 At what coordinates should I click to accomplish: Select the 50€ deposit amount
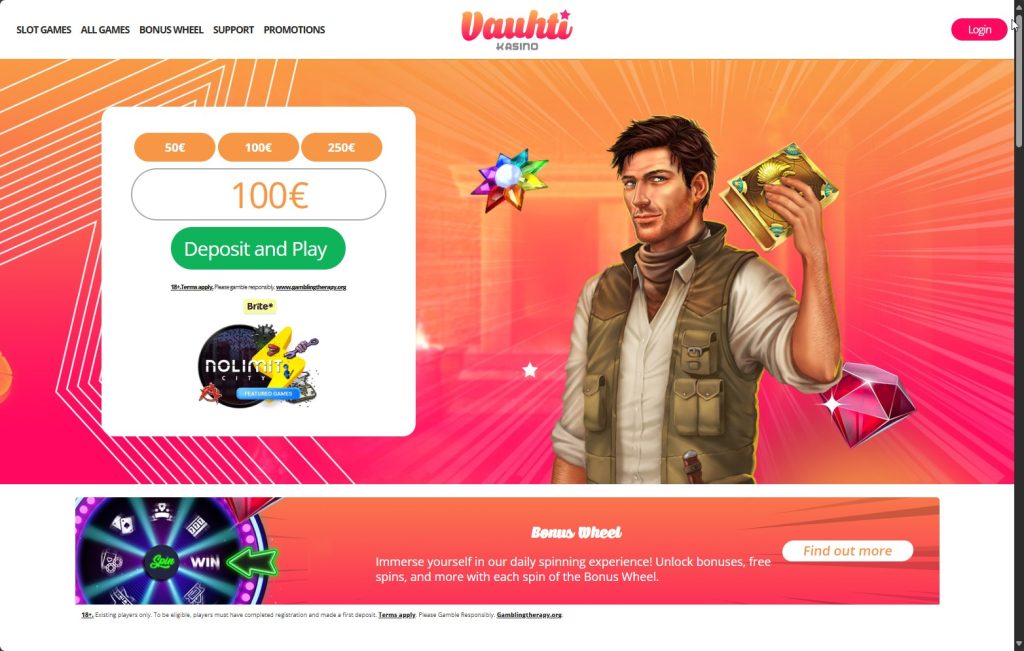coord(174,148)
